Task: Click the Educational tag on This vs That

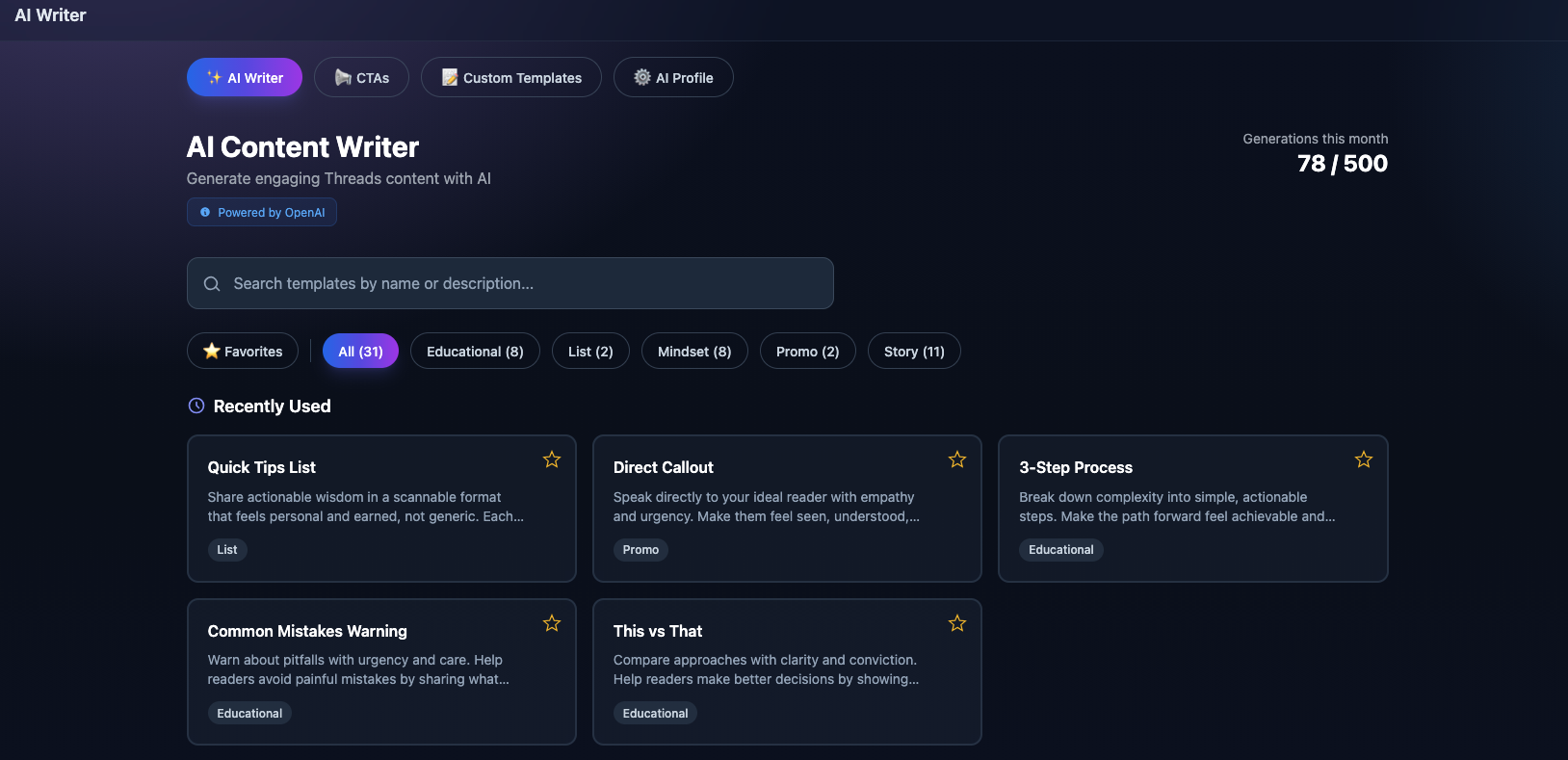Action: pos(655,713)
